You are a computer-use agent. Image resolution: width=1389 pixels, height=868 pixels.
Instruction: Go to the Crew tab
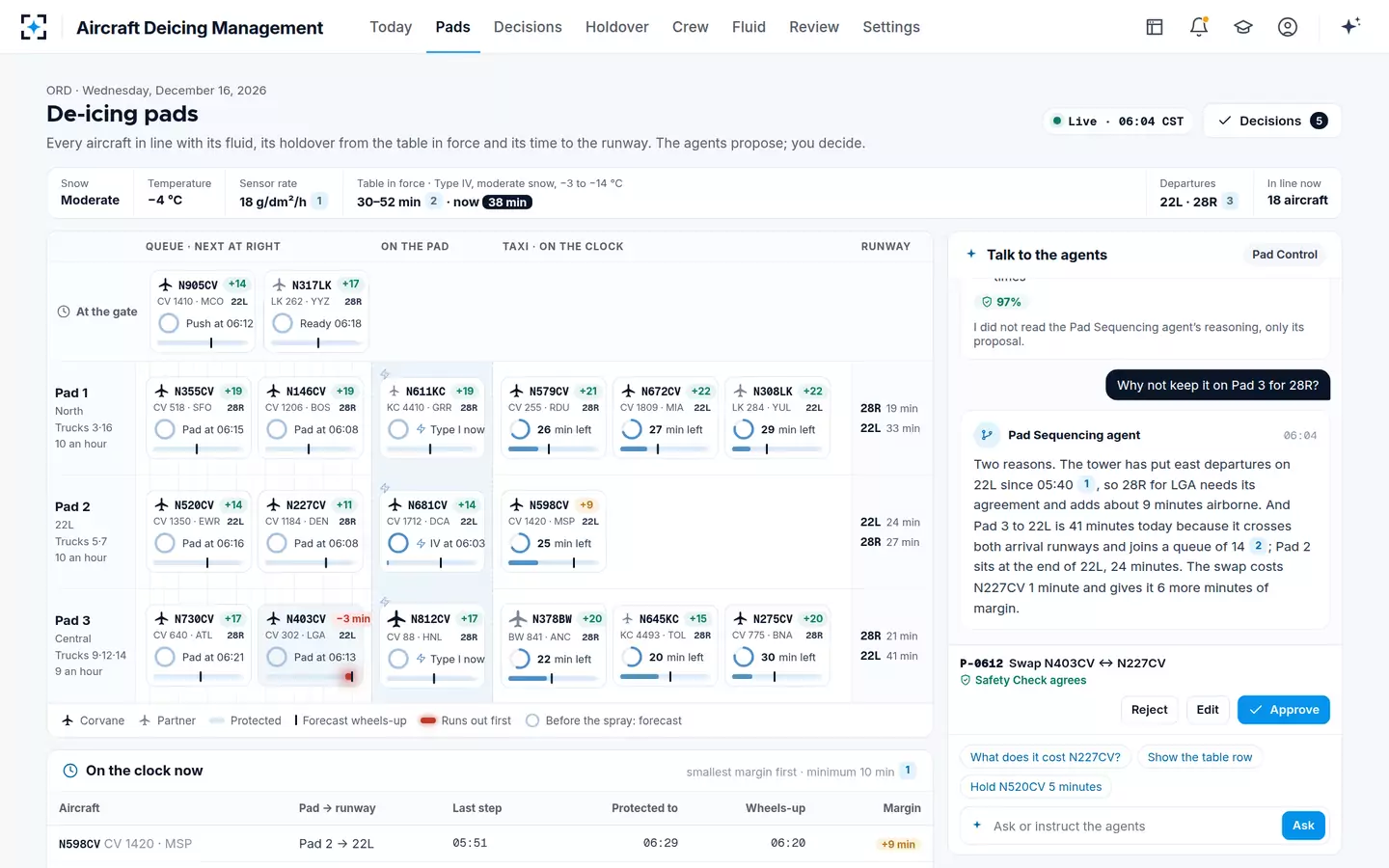[x=690, y=27]
